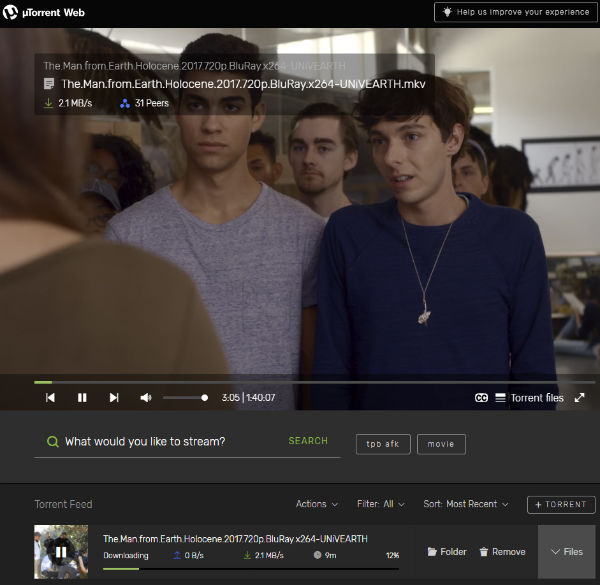Image resolution: width=600 pixels, height=585 pixels.
Task: Toggle closed captions CC button
Action: pos(481,398)
